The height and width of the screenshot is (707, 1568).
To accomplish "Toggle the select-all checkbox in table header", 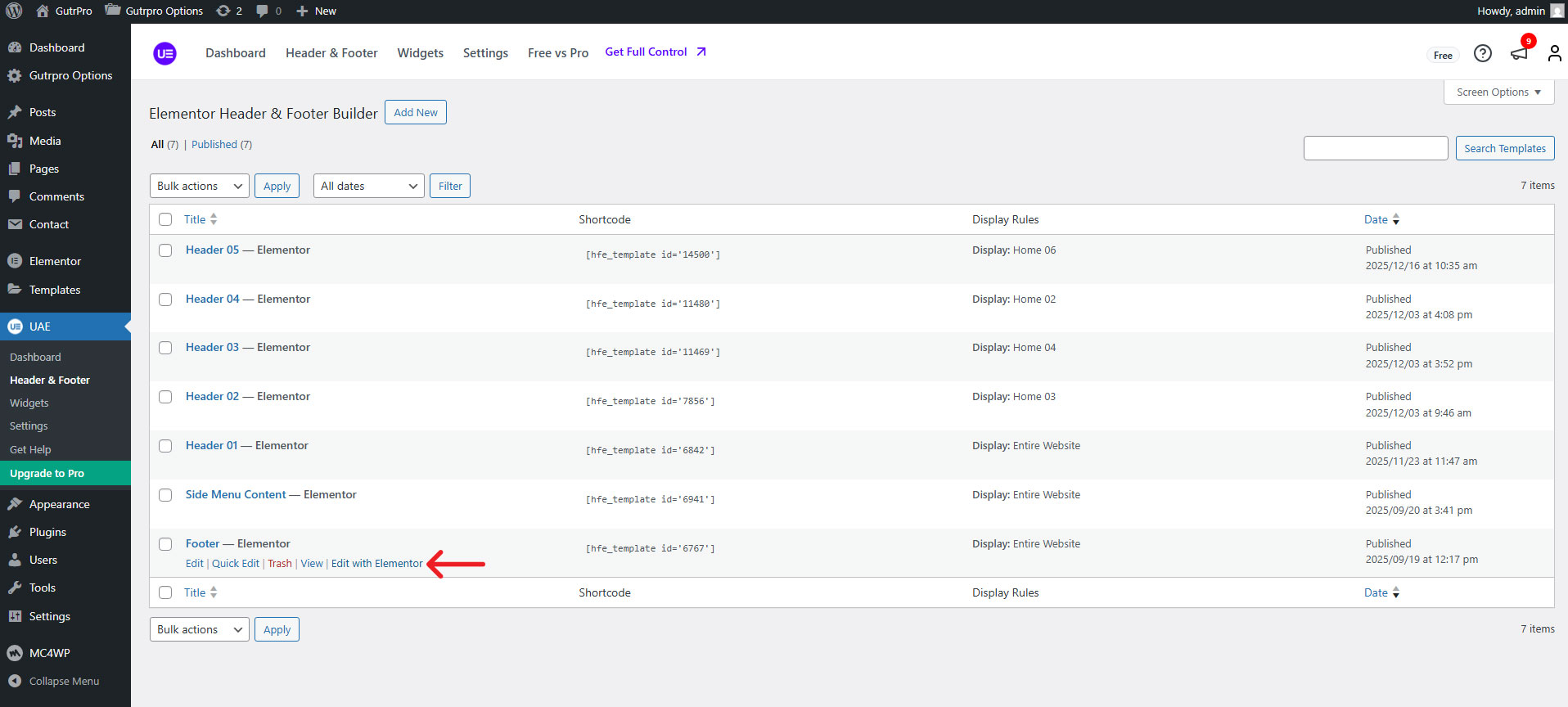I will (x=165, y=219).
